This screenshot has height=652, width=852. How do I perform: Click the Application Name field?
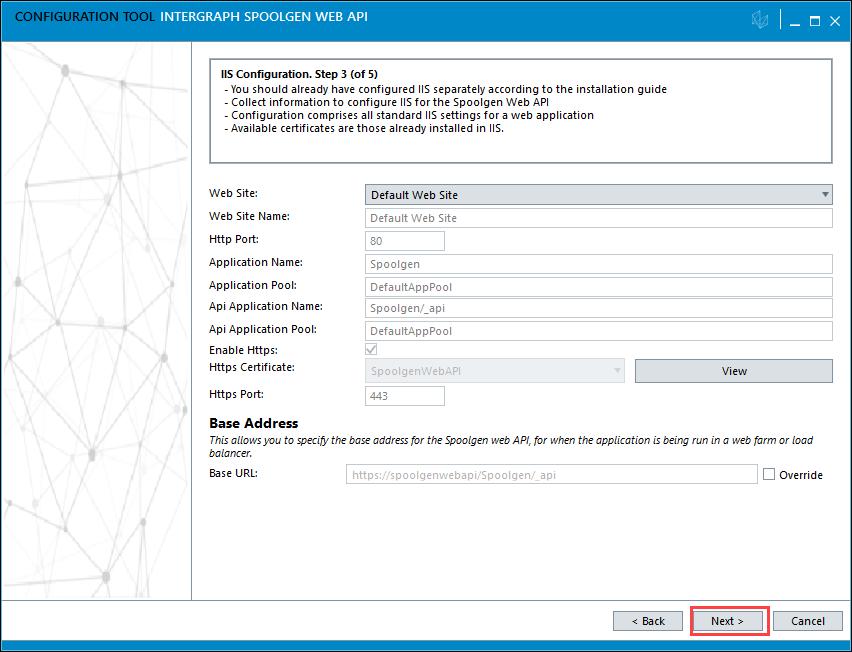[x=599, y=264]
